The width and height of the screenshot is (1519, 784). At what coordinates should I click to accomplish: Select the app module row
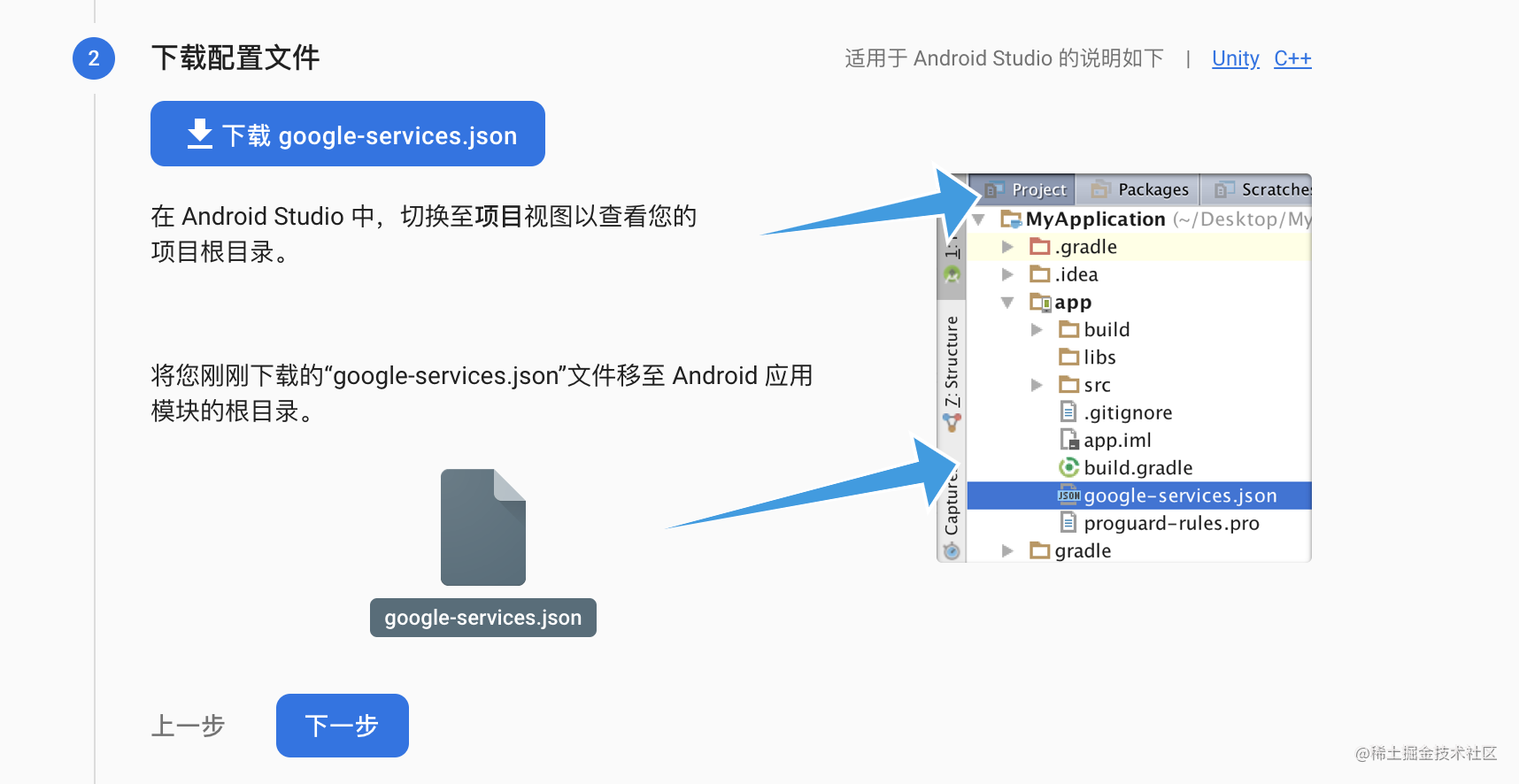pos(1139,303)
